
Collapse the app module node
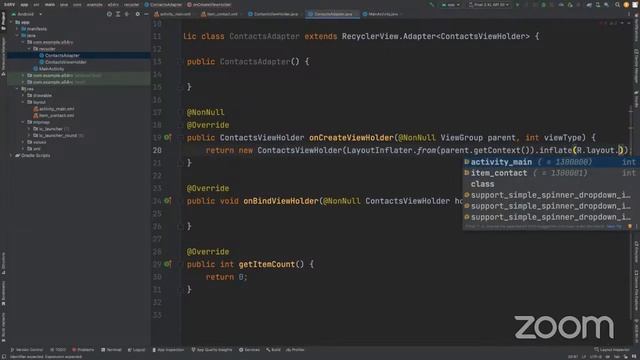[11, 22]
